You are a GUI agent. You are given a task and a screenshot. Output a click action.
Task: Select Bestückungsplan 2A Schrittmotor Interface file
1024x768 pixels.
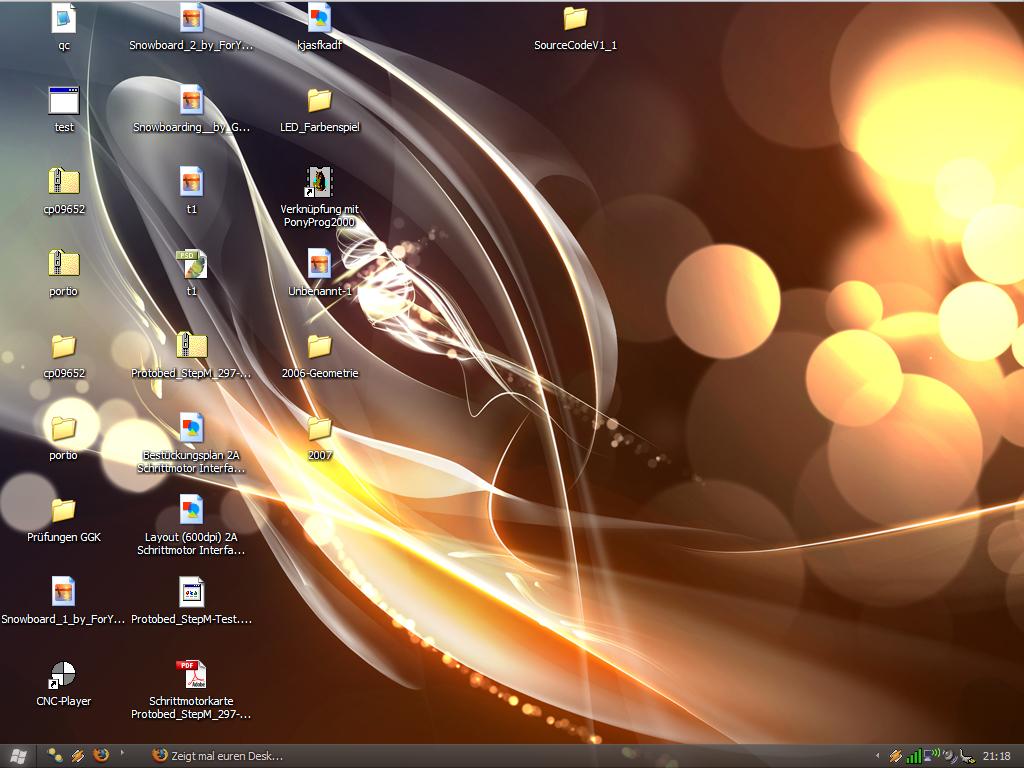(191, 428)
